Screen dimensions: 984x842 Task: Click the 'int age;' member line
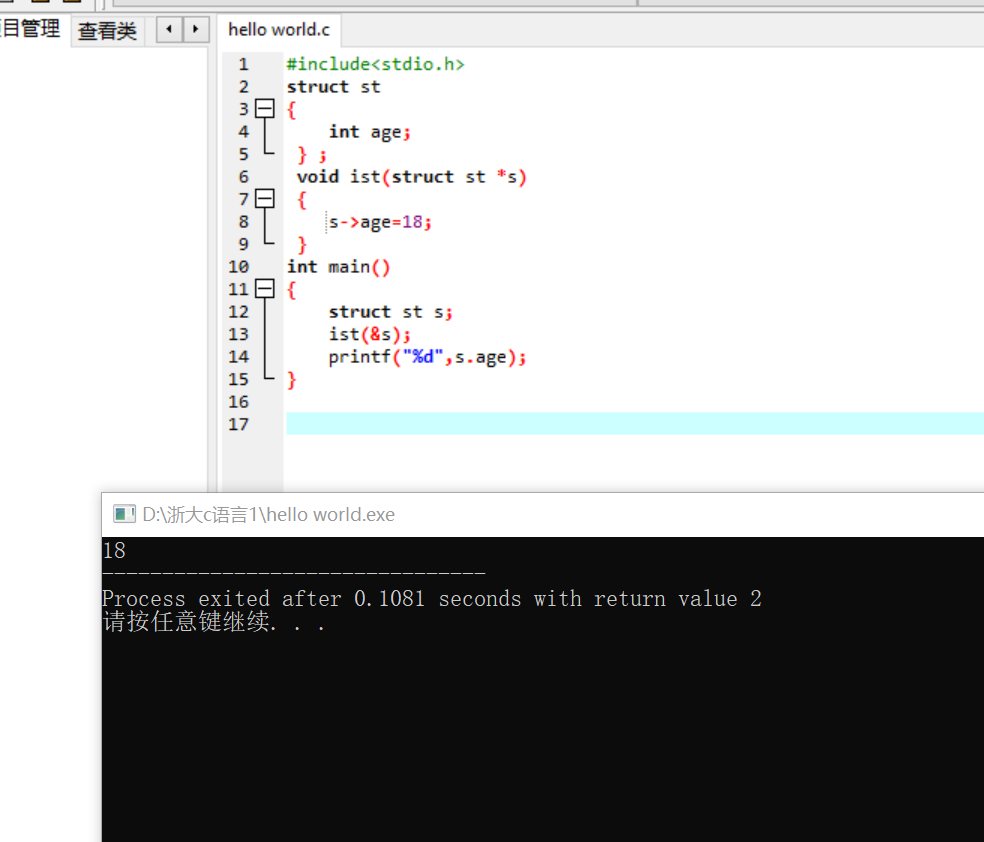pos(370,132)
